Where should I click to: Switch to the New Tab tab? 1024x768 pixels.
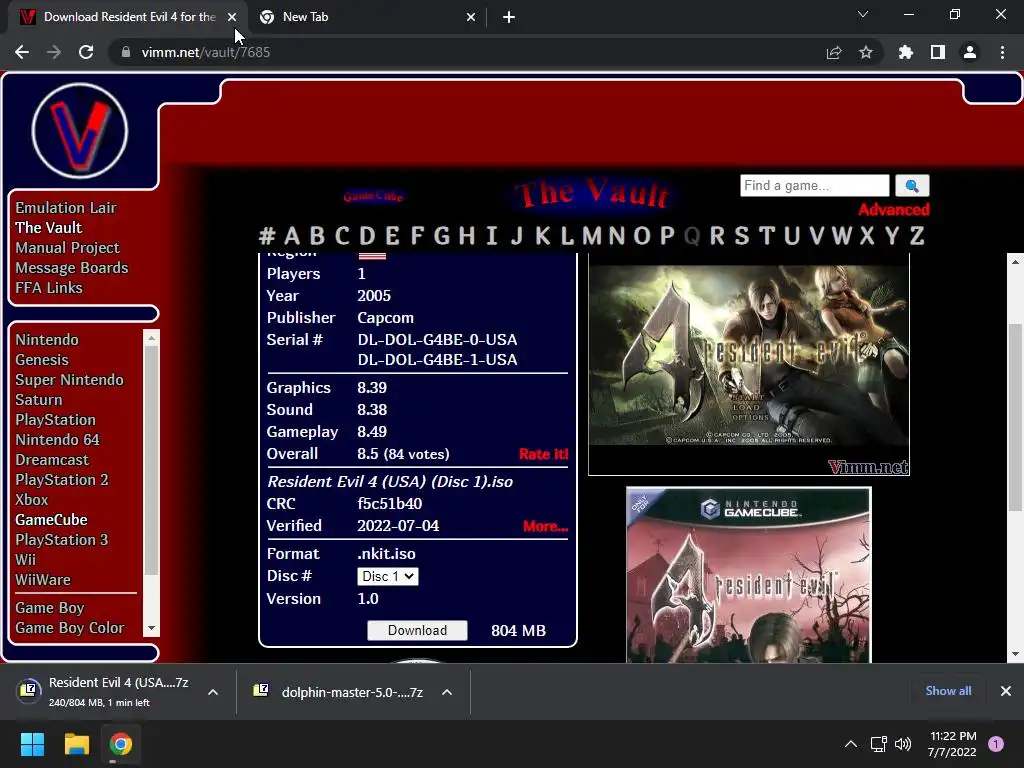tap(305, 17)
